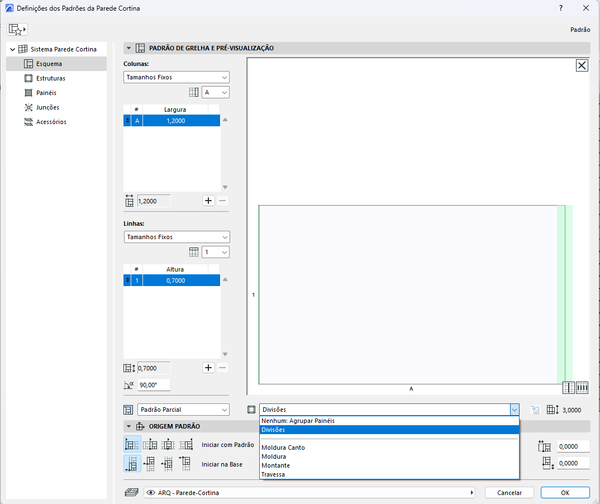Choose Divisões in the dropdown list
This screenshot has height=504, width=600.
[389, 429]
